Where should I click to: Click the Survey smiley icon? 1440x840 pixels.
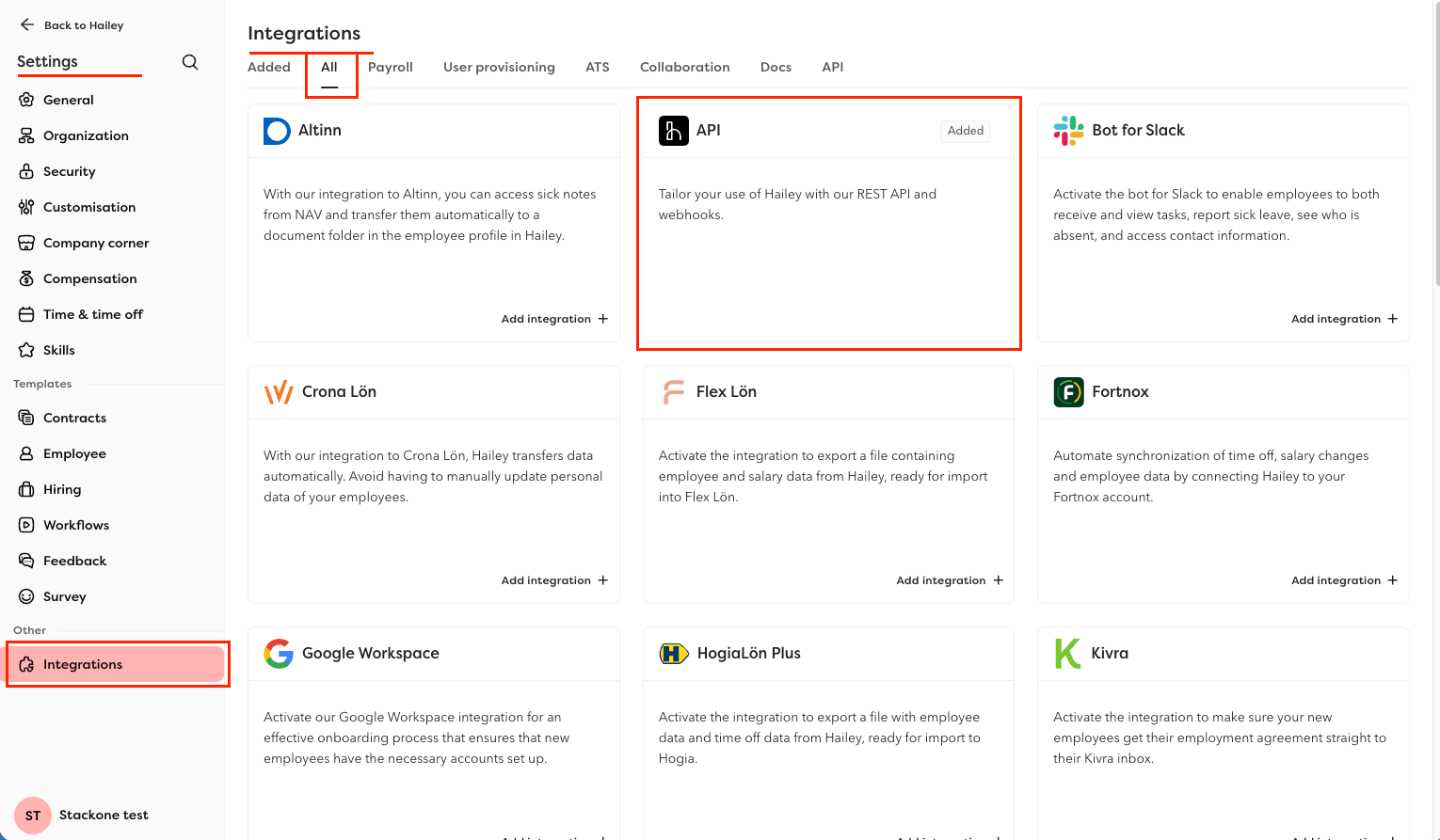(26, 596)
